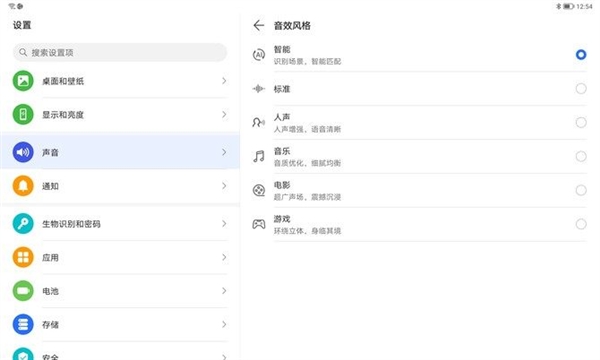This screenshot has width=600, height=360.
Task: Click the 人声增强、语音清晰 description text
Action: click(x=307, y=129)
